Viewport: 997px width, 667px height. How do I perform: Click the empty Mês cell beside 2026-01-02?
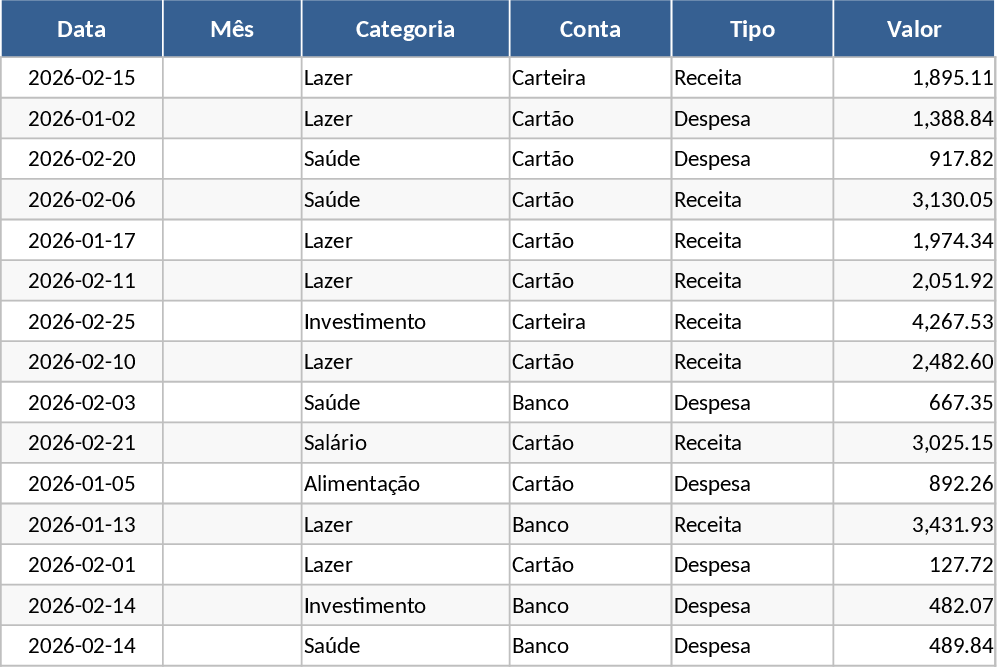(x=232, y=119)
